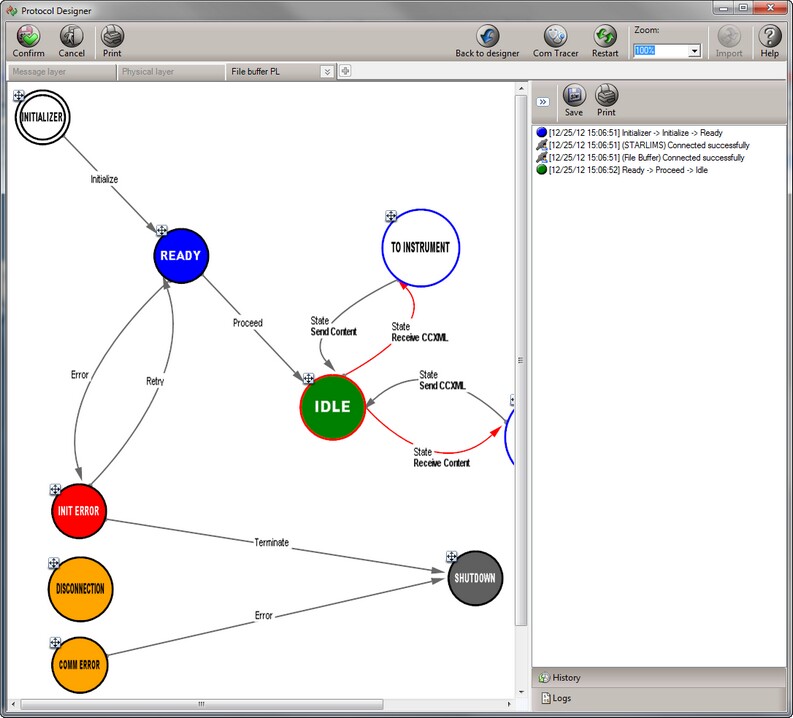This screenshot has height=718, width=793.
Task: Click the disabled Import icon
Action: (x=728, y=41)
